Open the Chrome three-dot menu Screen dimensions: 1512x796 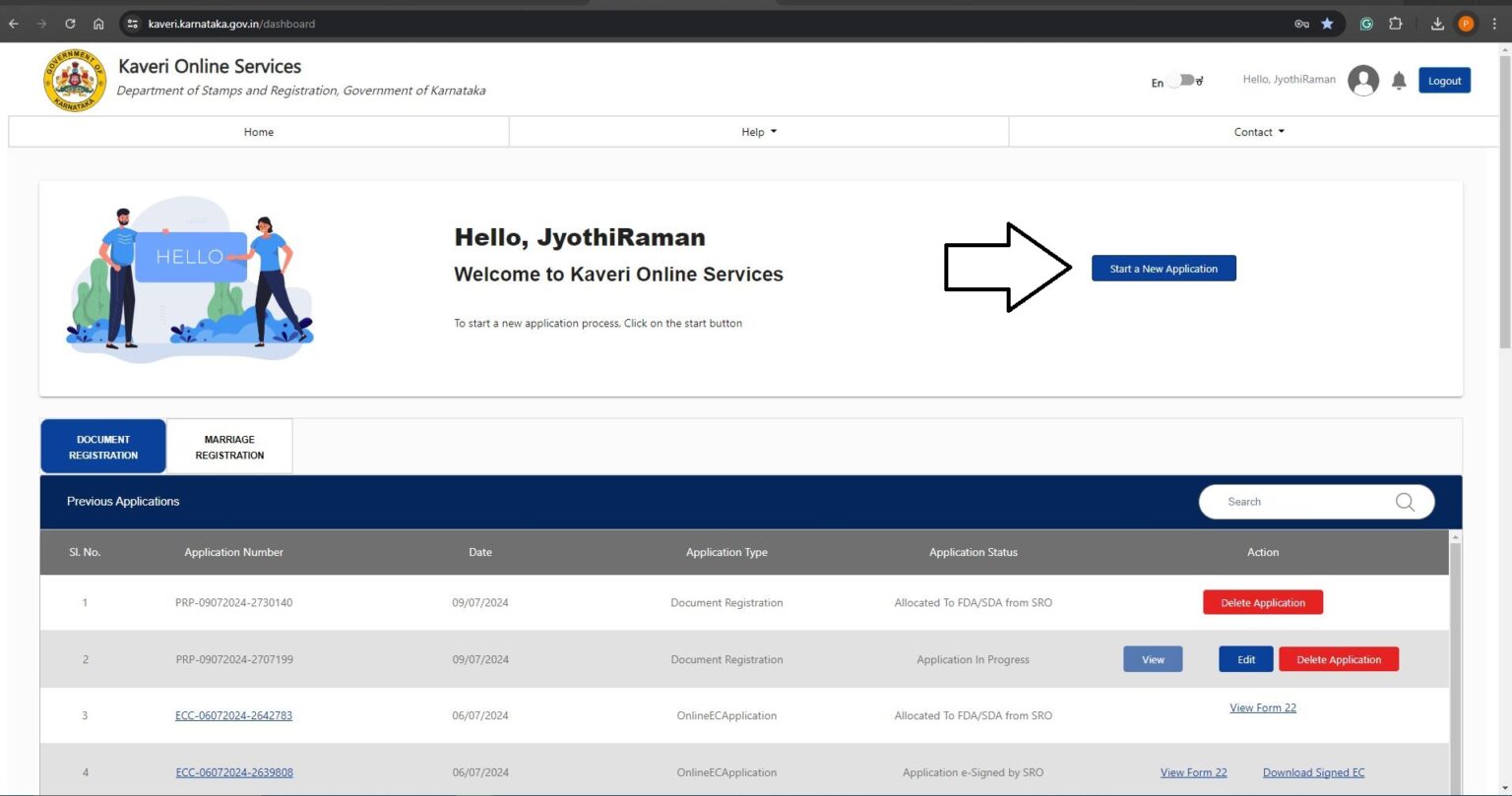tap(1494, 24)
